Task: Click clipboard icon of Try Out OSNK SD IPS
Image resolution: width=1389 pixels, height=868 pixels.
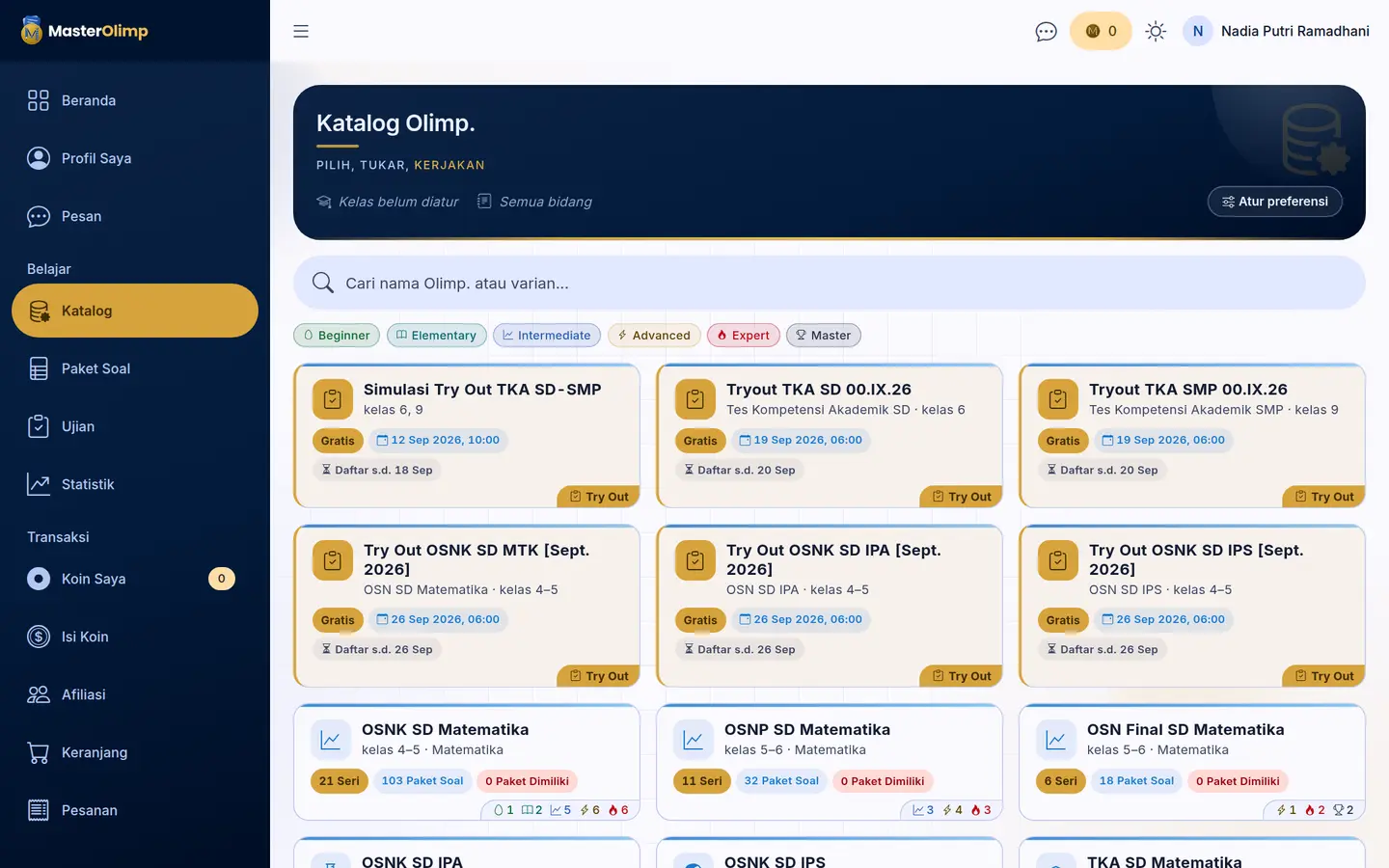Action: pyautogui.click(x=1058, y=560)
